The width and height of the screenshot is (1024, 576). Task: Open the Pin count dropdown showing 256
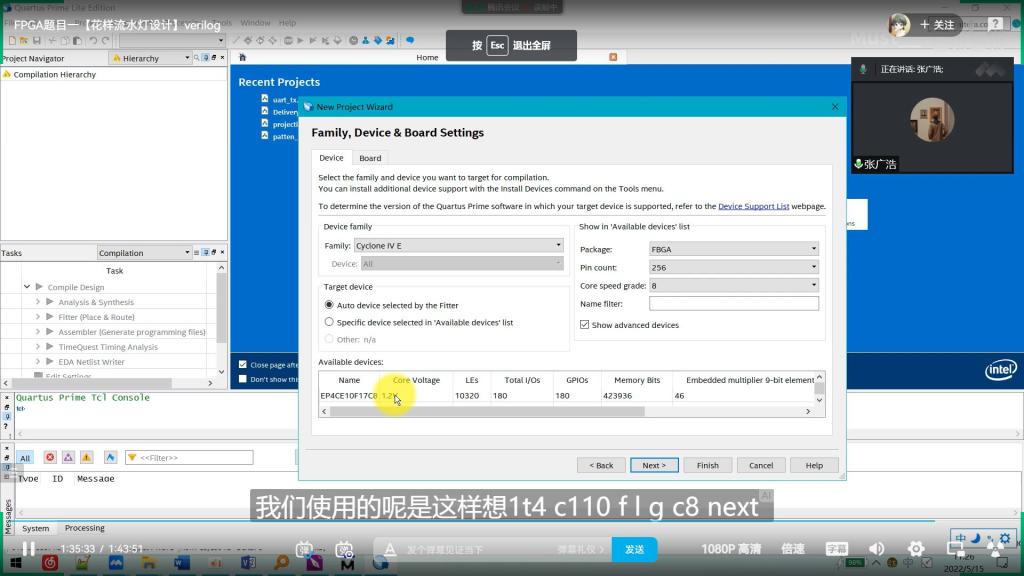coord(733,267)
